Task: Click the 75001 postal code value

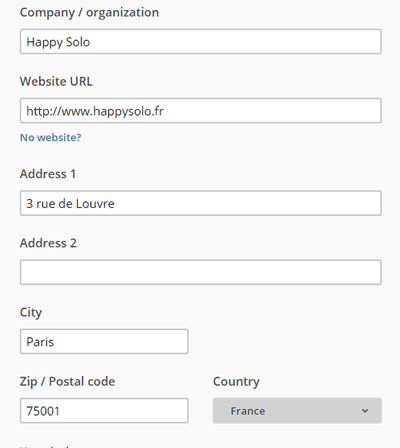Action: click(43, 411)
